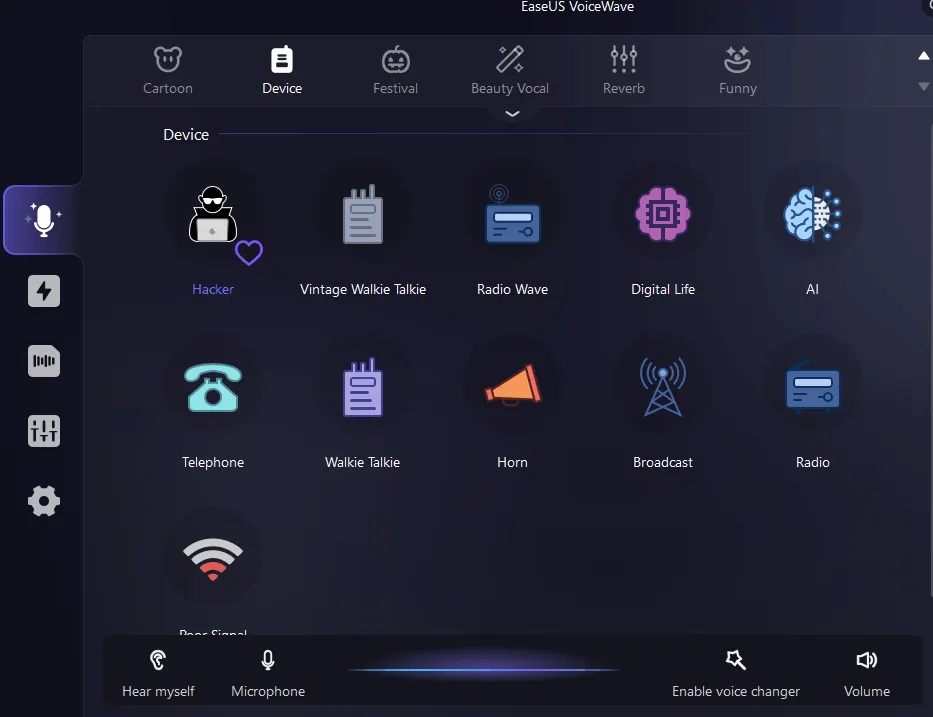This screenshot has height=717, width=933.
Task: Select the AI brain voice effect
Action: point(812,214)
